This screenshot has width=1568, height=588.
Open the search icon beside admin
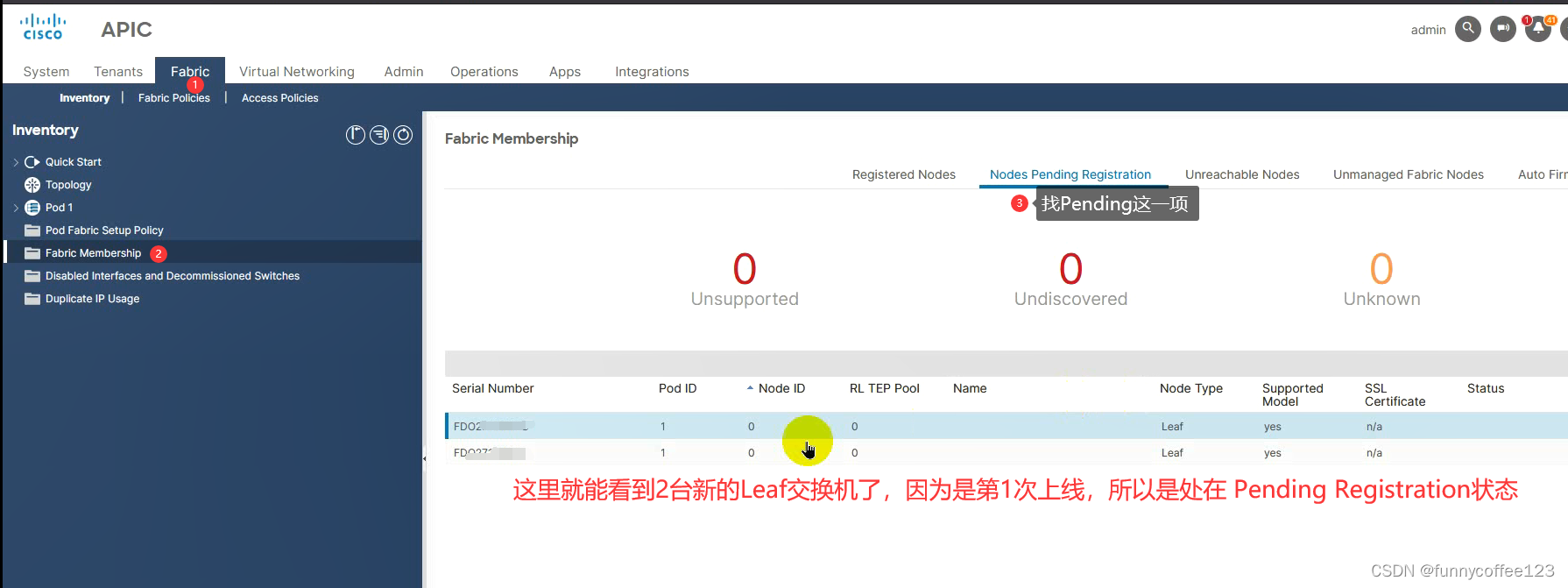coord(1468,29)
